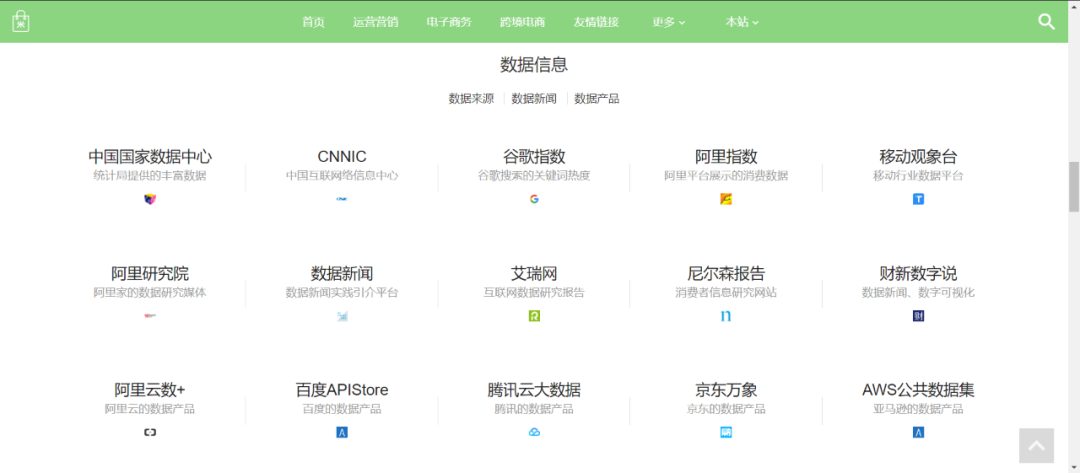This screenshot has height=473, width=1080.
Task: Click description text 腾讯的数据产品
Action: [x=534, y=409]
